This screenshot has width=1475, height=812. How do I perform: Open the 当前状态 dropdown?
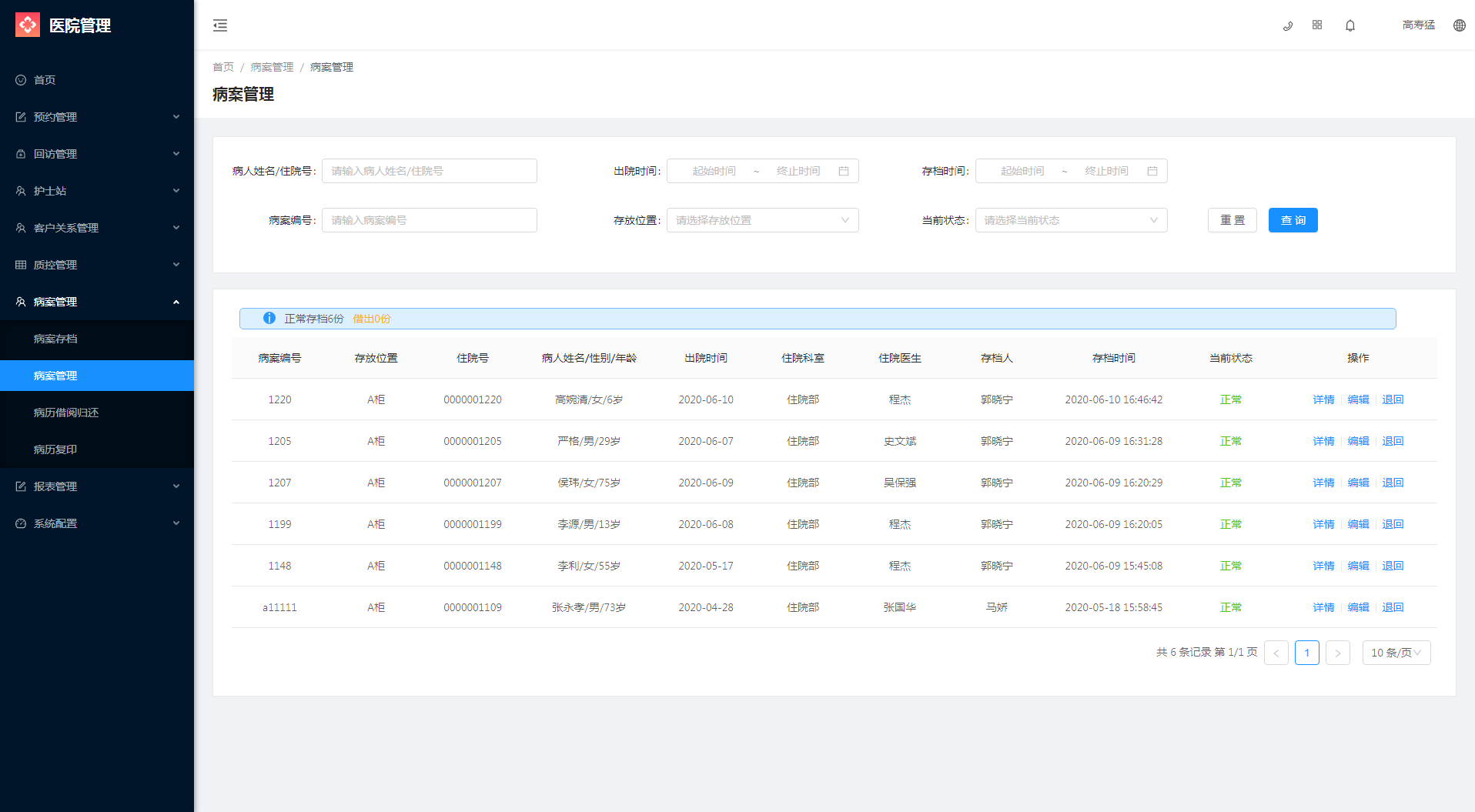[1072, 220]
